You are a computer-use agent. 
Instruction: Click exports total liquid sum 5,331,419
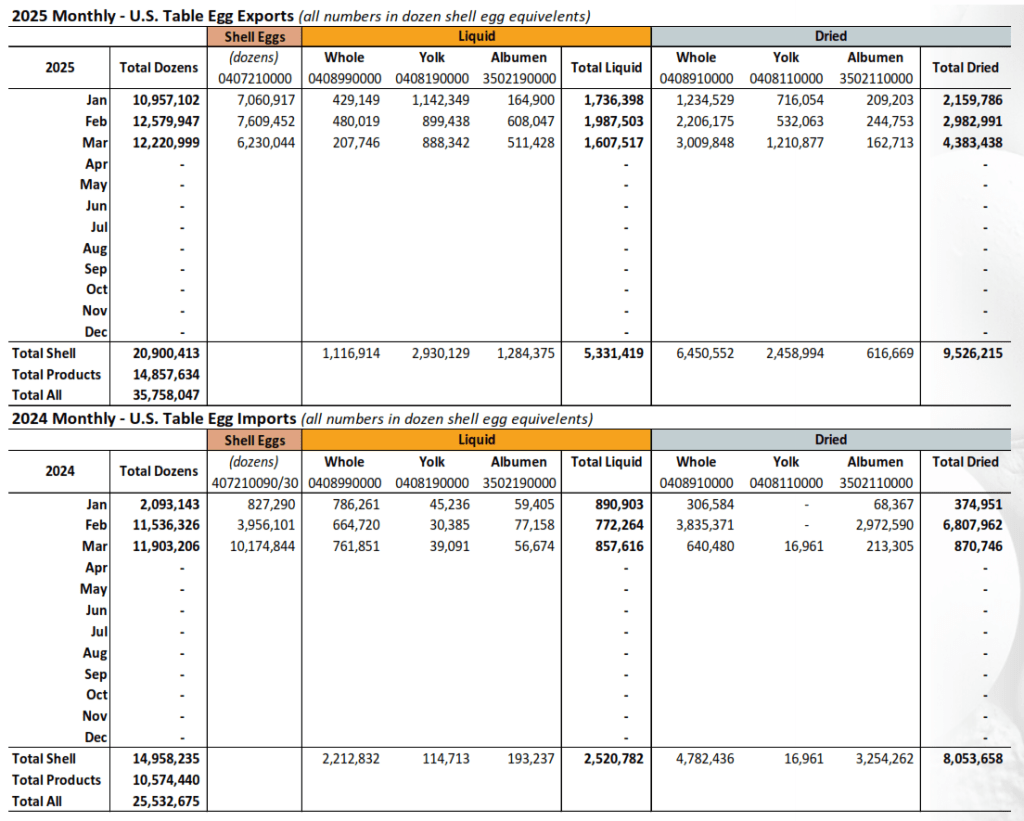point(614,353)
